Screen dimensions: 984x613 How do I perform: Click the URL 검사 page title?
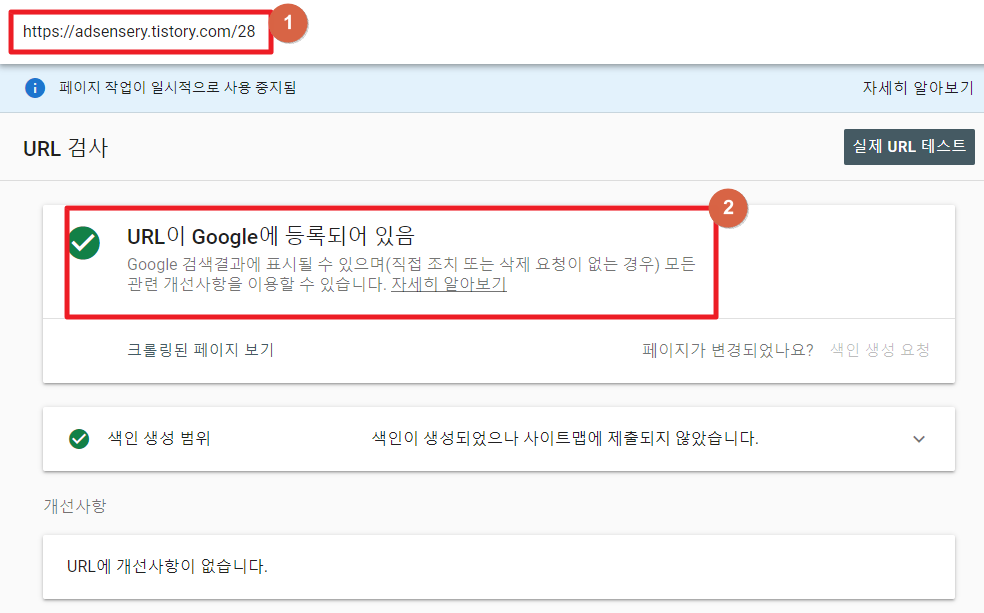tap(66, 149)
